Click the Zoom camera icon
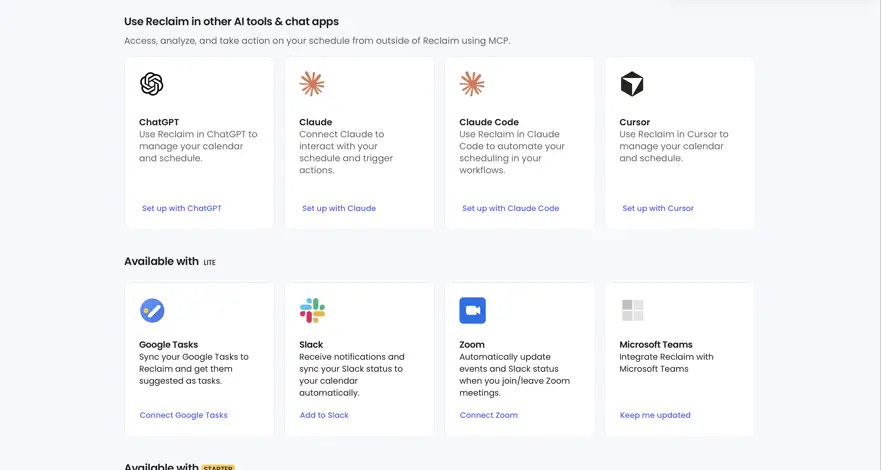 pyautogui.click(x=473, y=311)
